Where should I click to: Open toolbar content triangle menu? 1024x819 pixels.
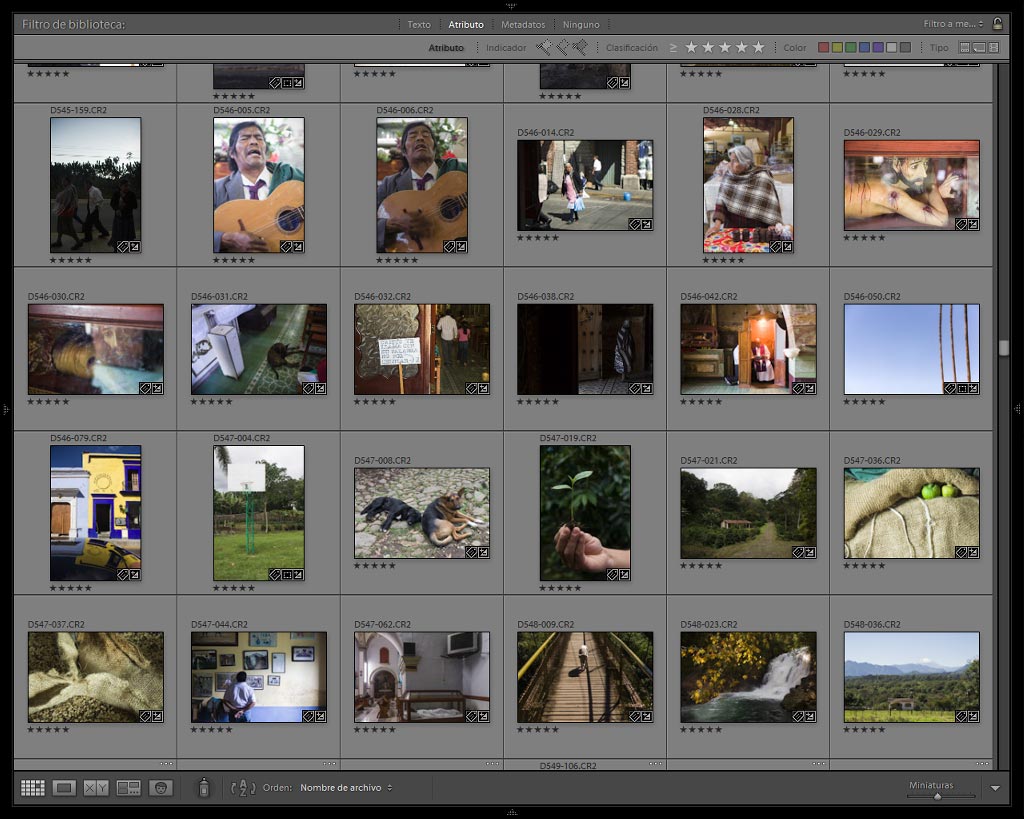click(x=995, y=788)
